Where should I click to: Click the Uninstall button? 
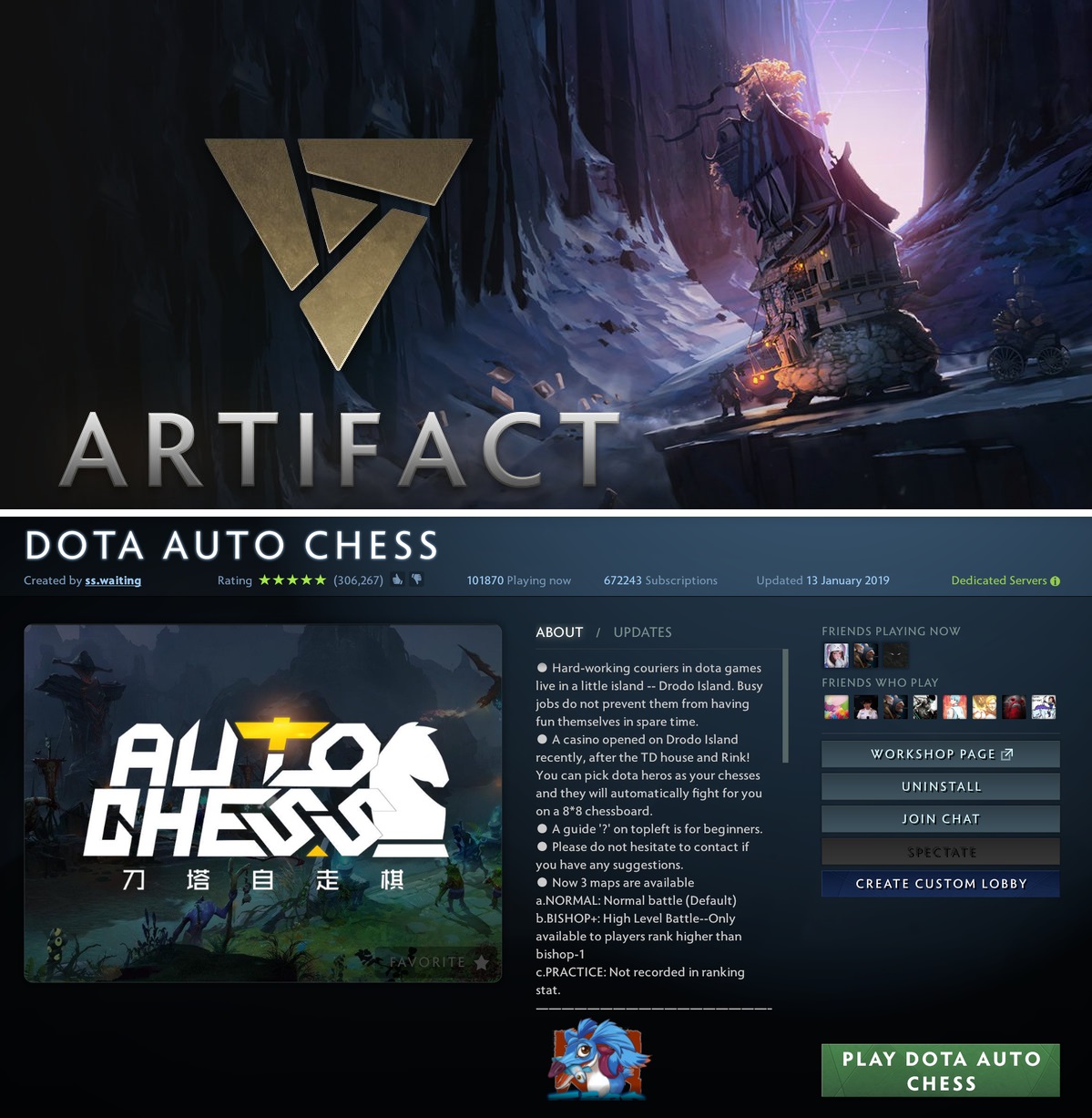click(941, 786)
